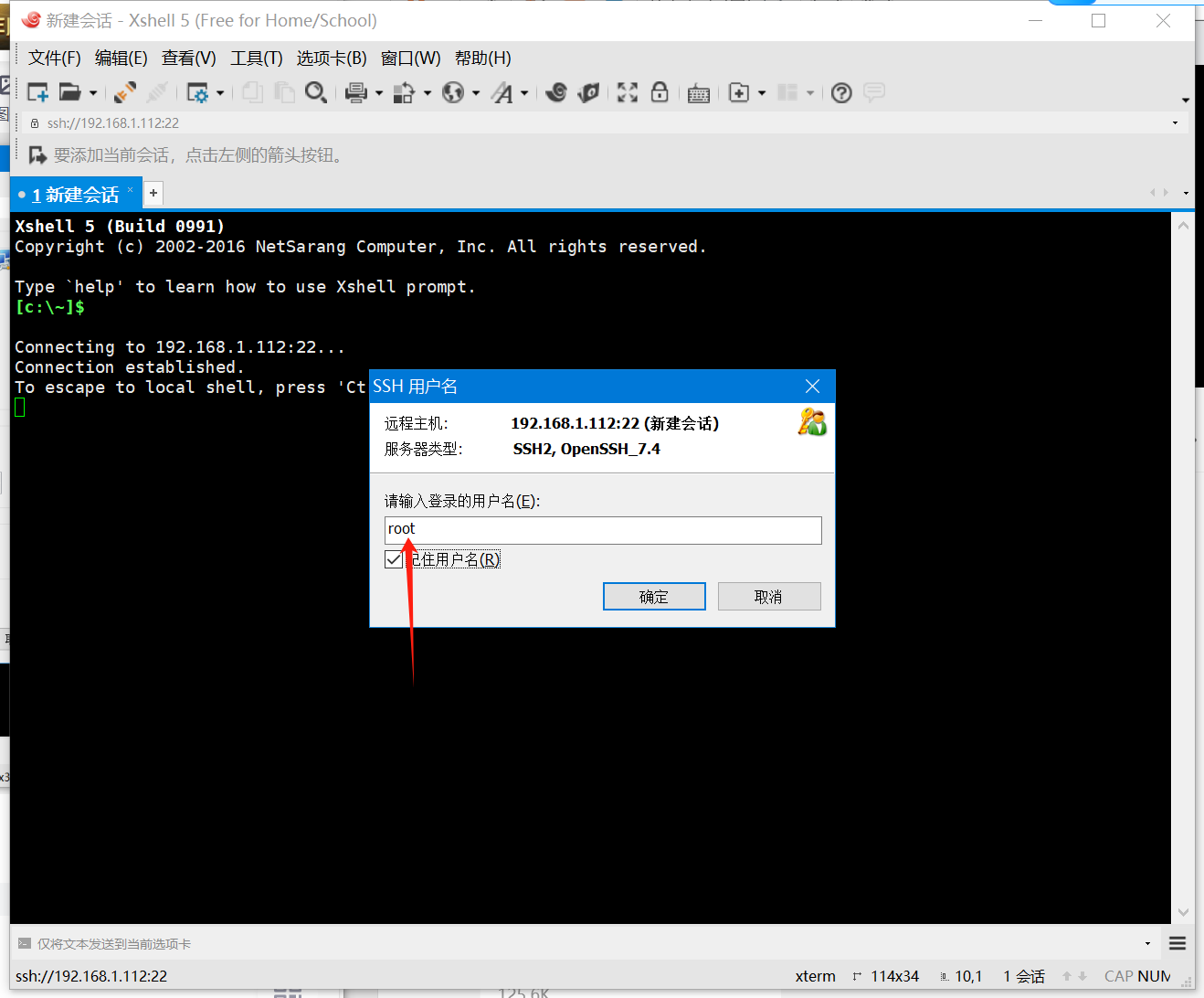Open Help using the question mark icon
The height and width of the screenshot is (998, 1204).
pos(840,91)
